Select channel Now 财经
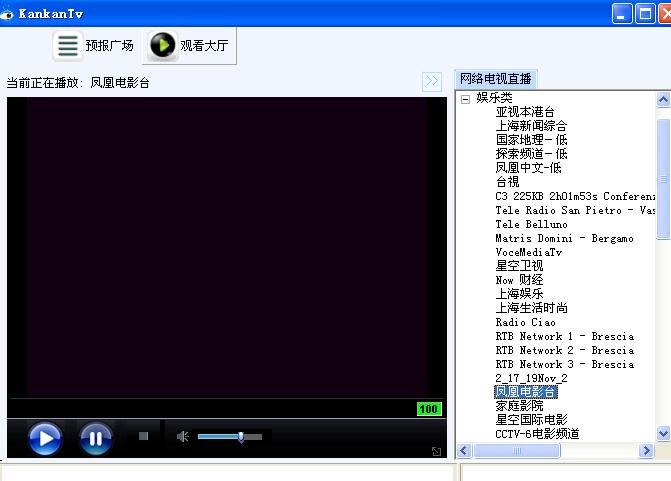 point(519,280)
